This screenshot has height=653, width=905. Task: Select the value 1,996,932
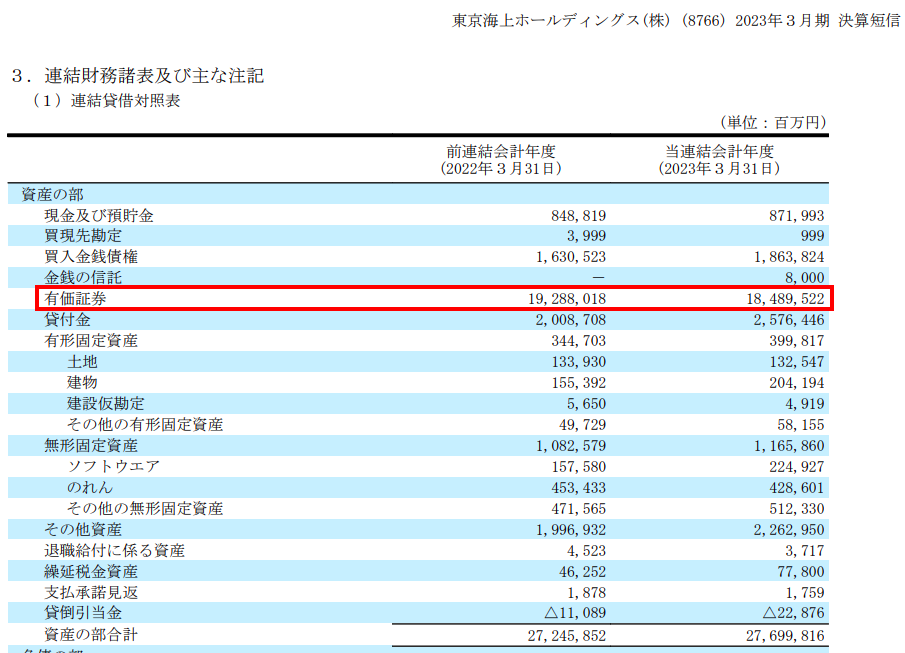(571, 530)
